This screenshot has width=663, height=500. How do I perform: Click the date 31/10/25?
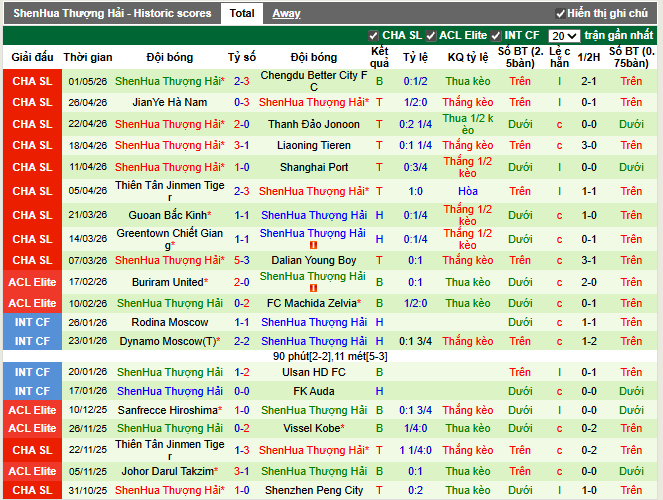click(88, 490)
